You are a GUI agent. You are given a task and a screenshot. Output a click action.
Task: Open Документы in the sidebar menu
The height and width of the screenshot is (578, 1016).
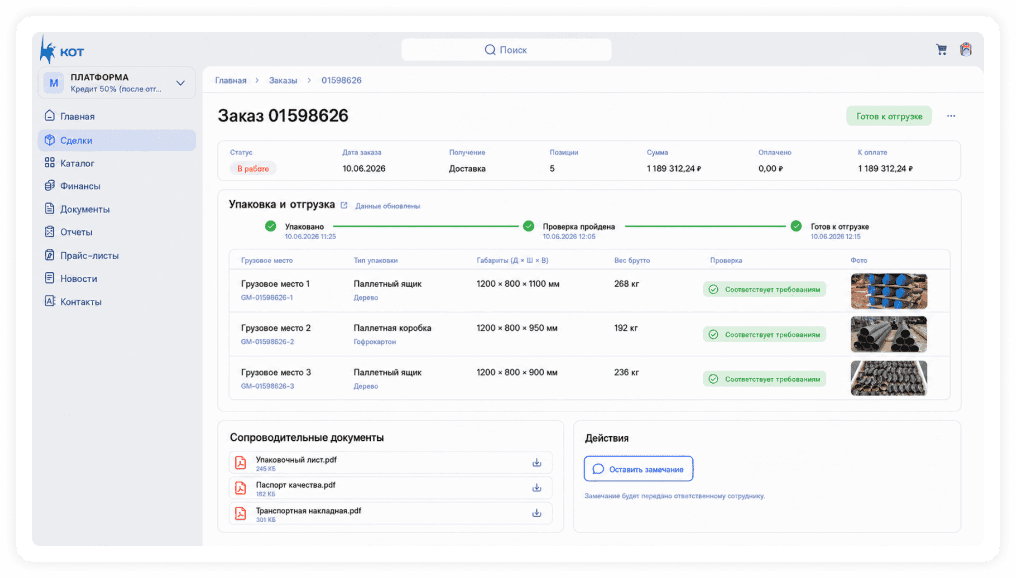[x=117, y=209]
